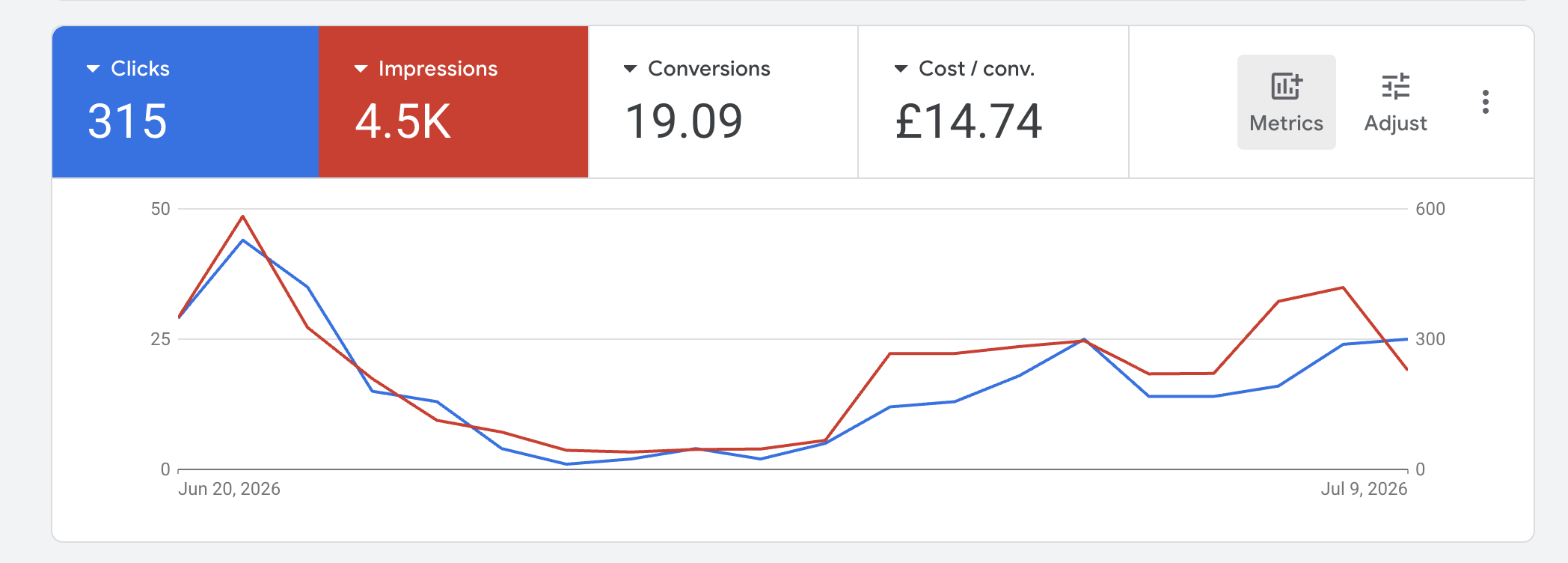
Task: Select the red Impressions scorecard value 4.5K
Action: pyautogui.click(x=403, y=121)
